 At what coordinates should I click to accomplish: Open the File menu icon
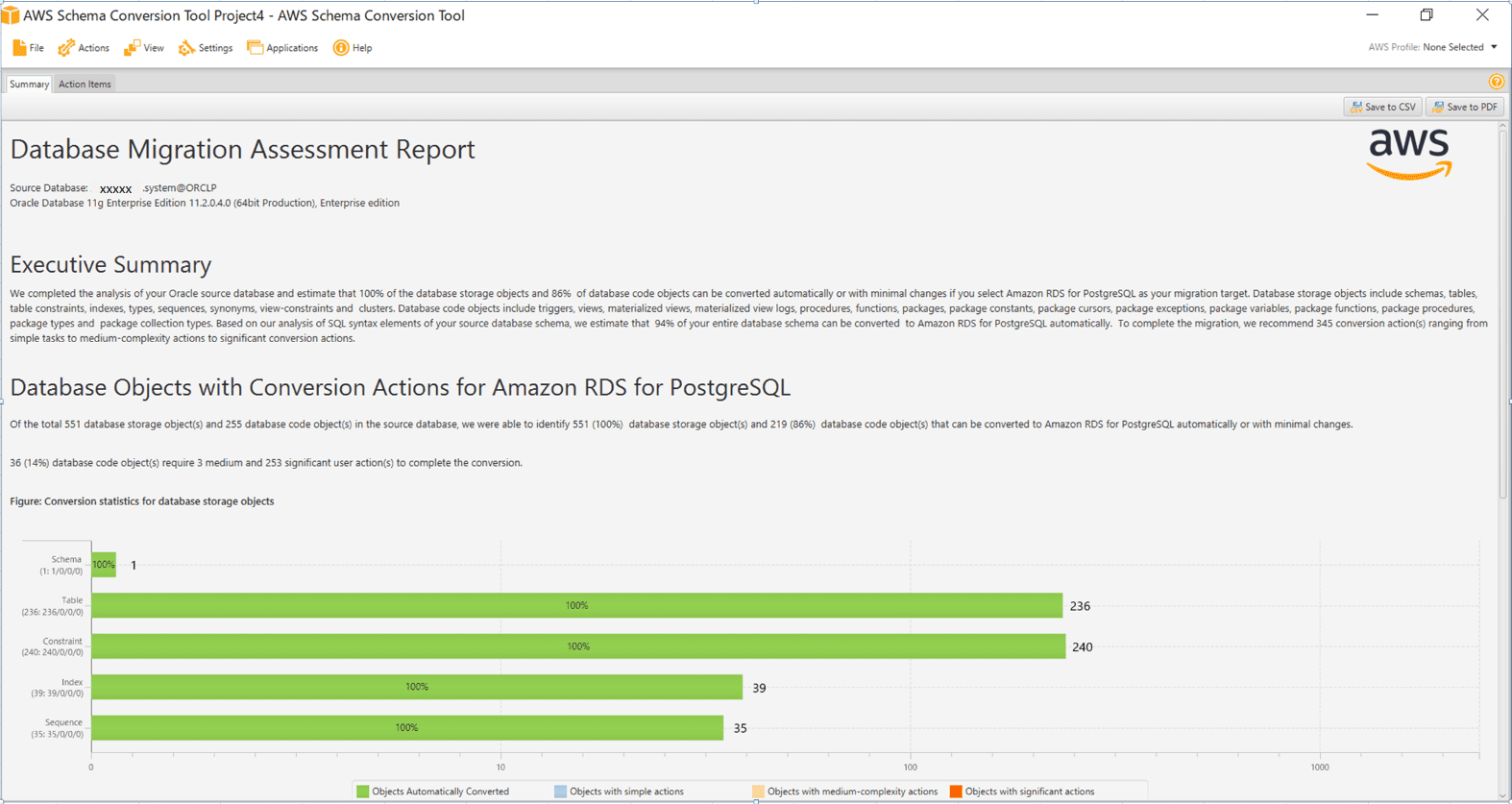point(19,47)
